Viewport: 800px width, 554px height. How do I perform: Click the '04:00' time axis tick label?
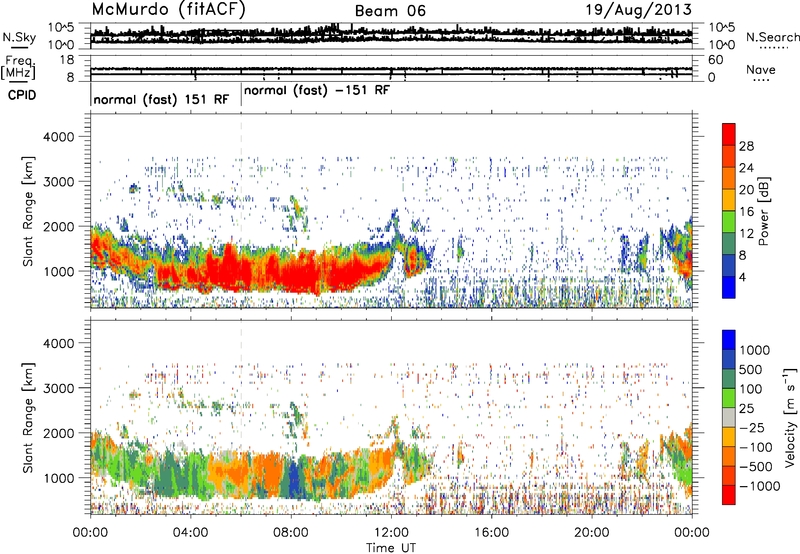[190, 533]
